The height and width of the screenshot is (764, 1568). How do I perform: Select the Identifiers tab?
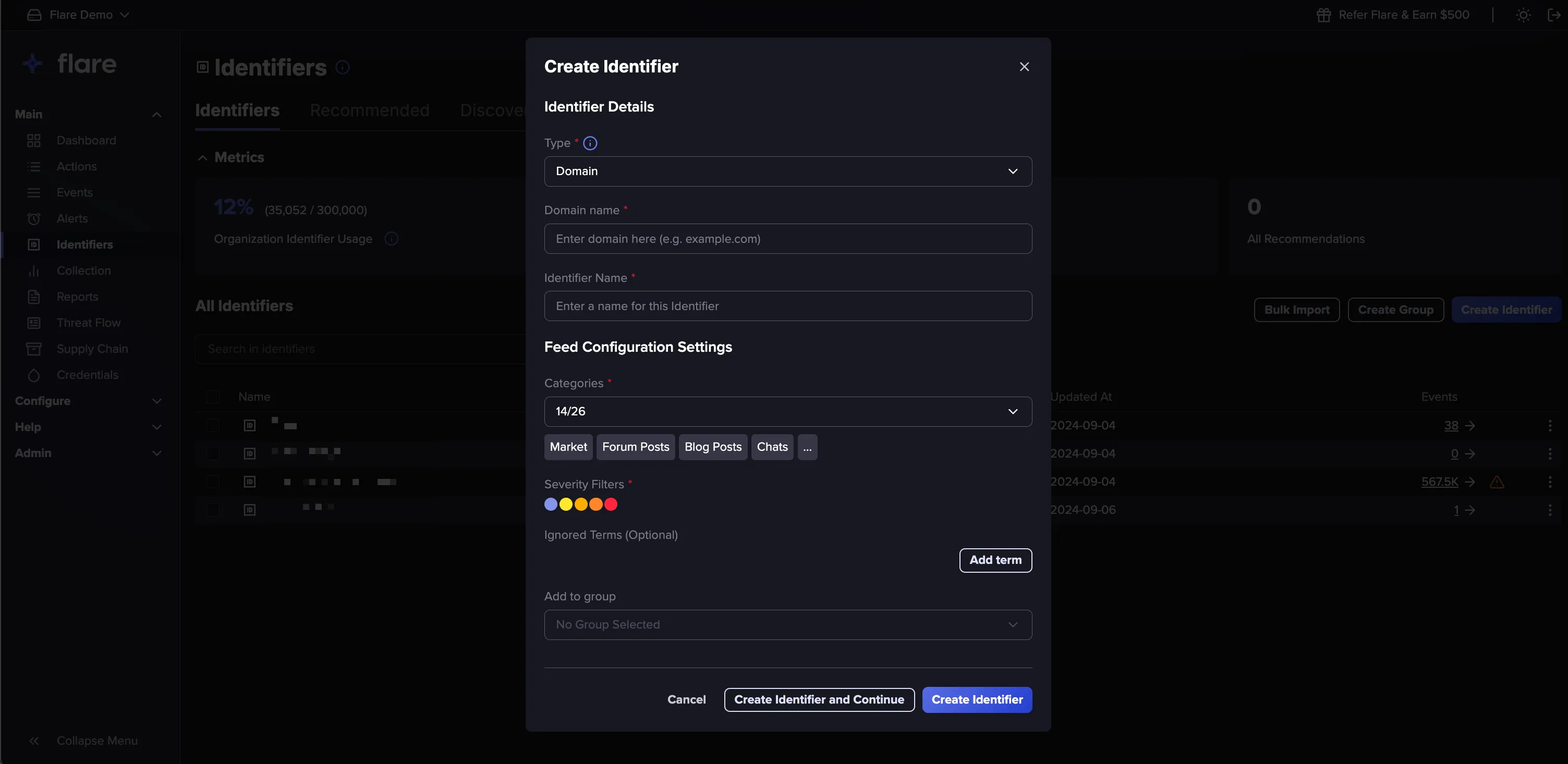237,110
